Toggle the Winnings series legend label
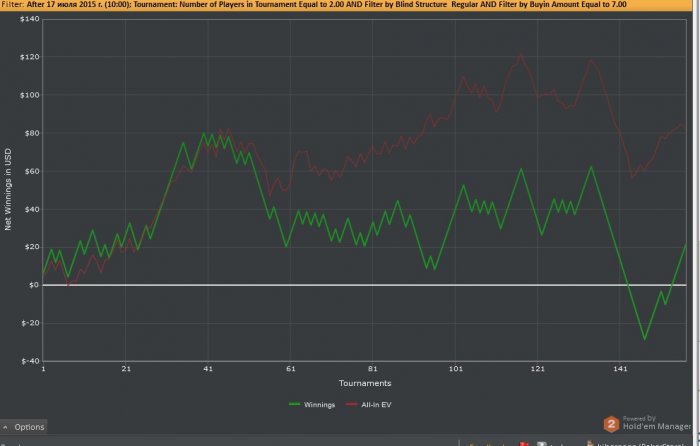This screenshot has width=700, height=446. (319, 404)
